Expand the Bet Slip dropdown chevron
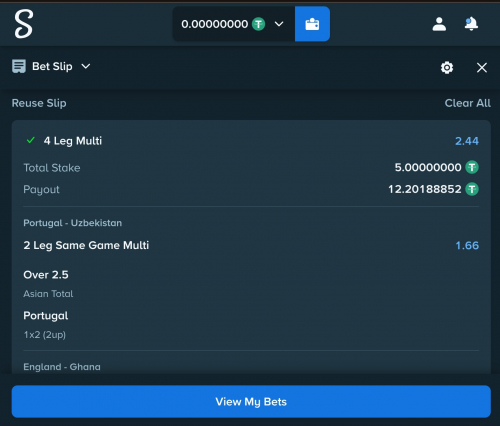This screenshot has width=500, height=426. point(86,66)
